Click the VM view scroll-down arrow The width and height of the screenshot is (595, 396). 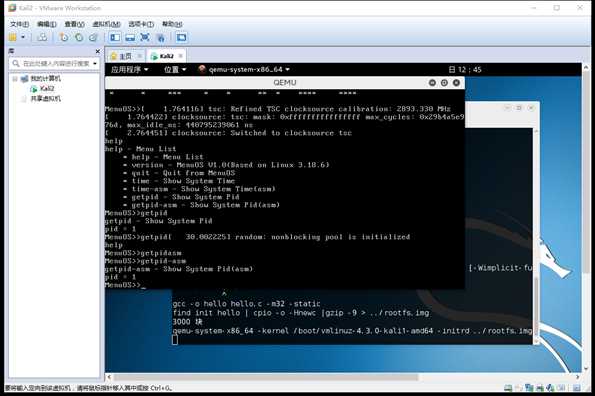(x=586, y=369)
